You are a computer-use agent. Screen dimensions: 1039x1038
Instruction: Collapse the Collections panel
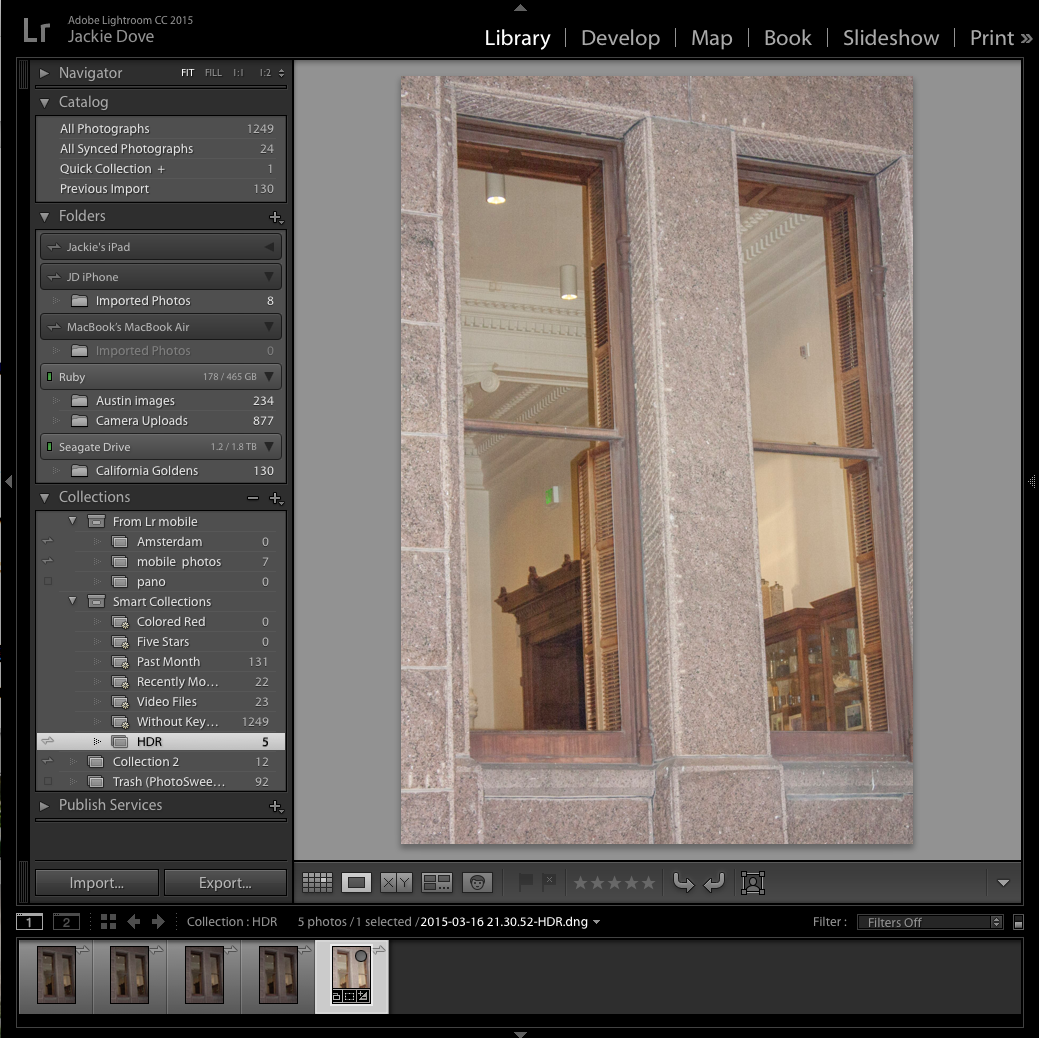point(44,497)
